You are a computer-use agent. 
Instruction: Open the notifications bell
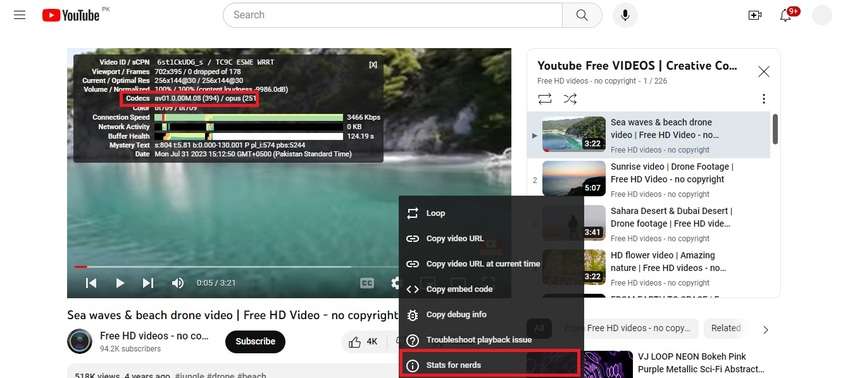785,15
